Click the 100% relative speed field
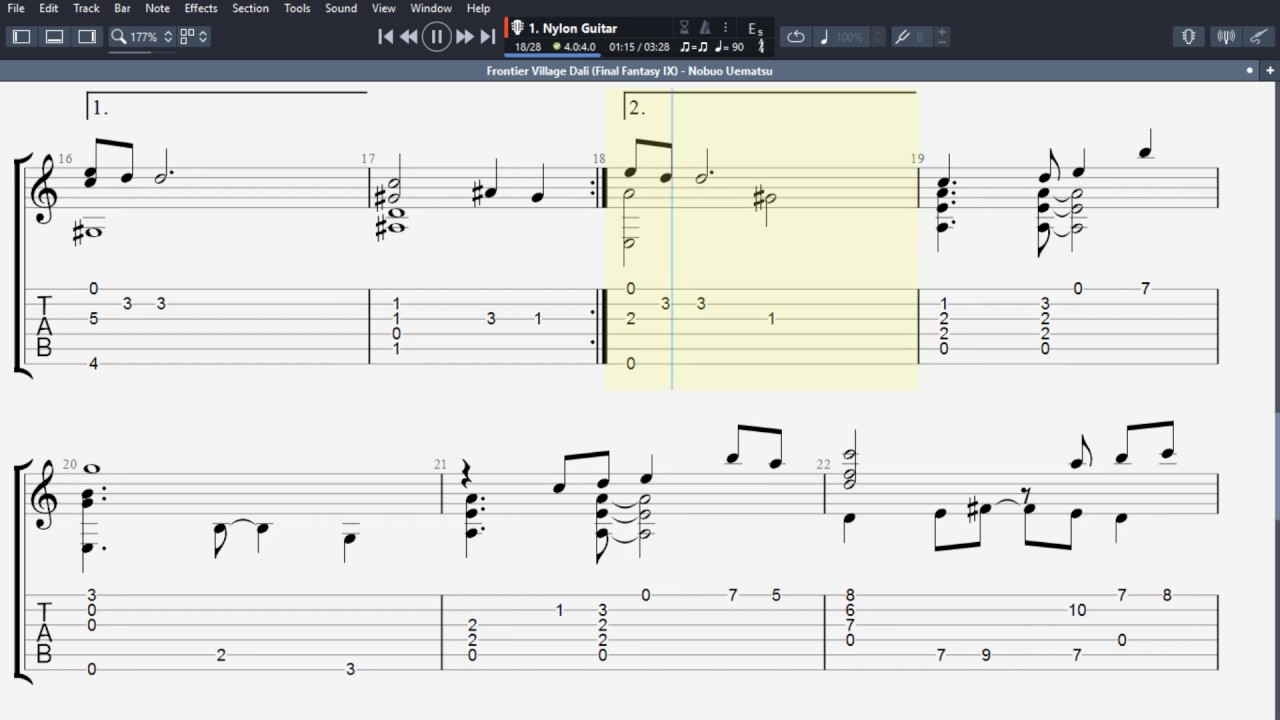This screenshot has width=1280, height=720. pos(851,37)
